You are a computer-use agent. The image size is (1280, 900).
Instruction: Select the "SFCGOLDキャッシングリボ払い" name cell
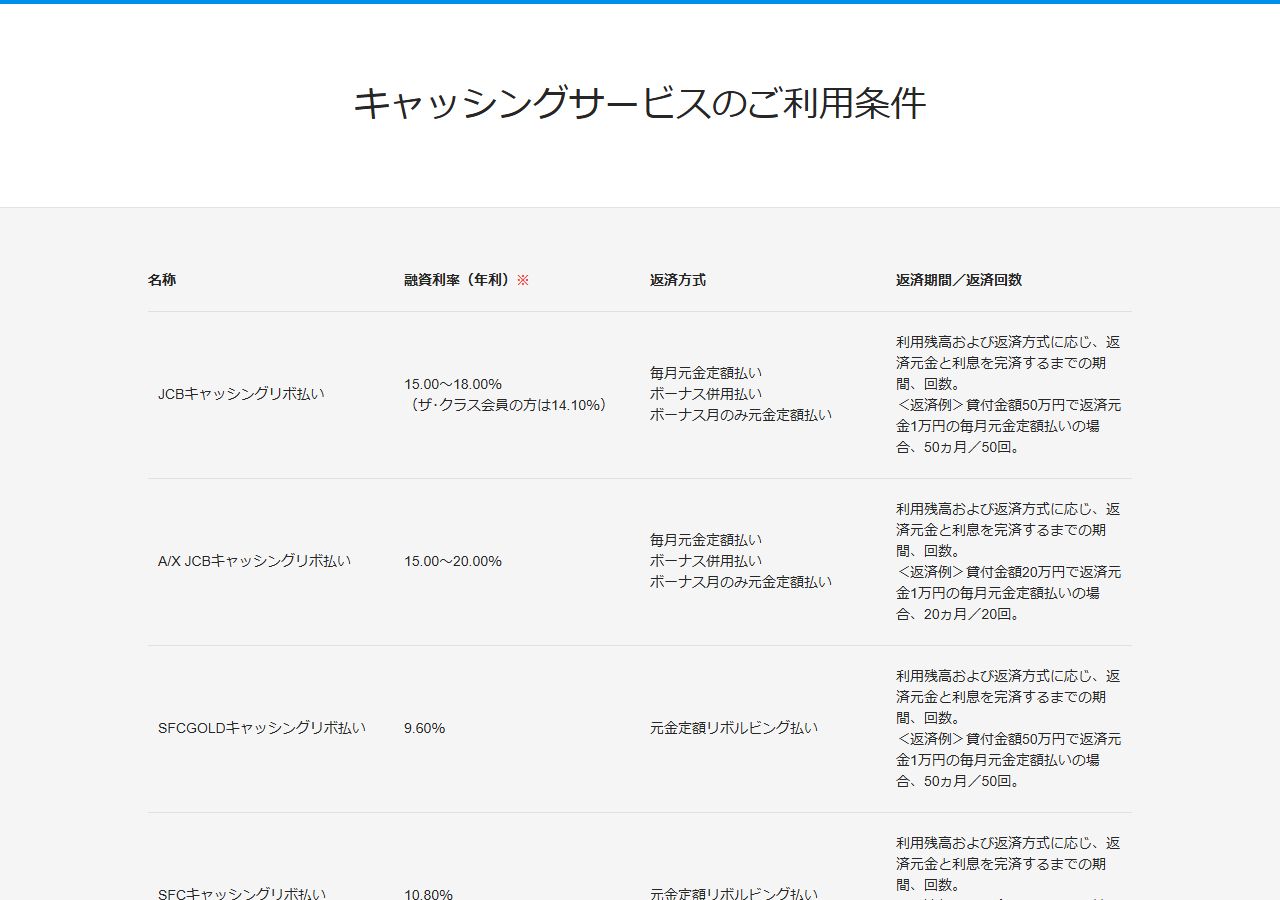click(x=262, y=728)
